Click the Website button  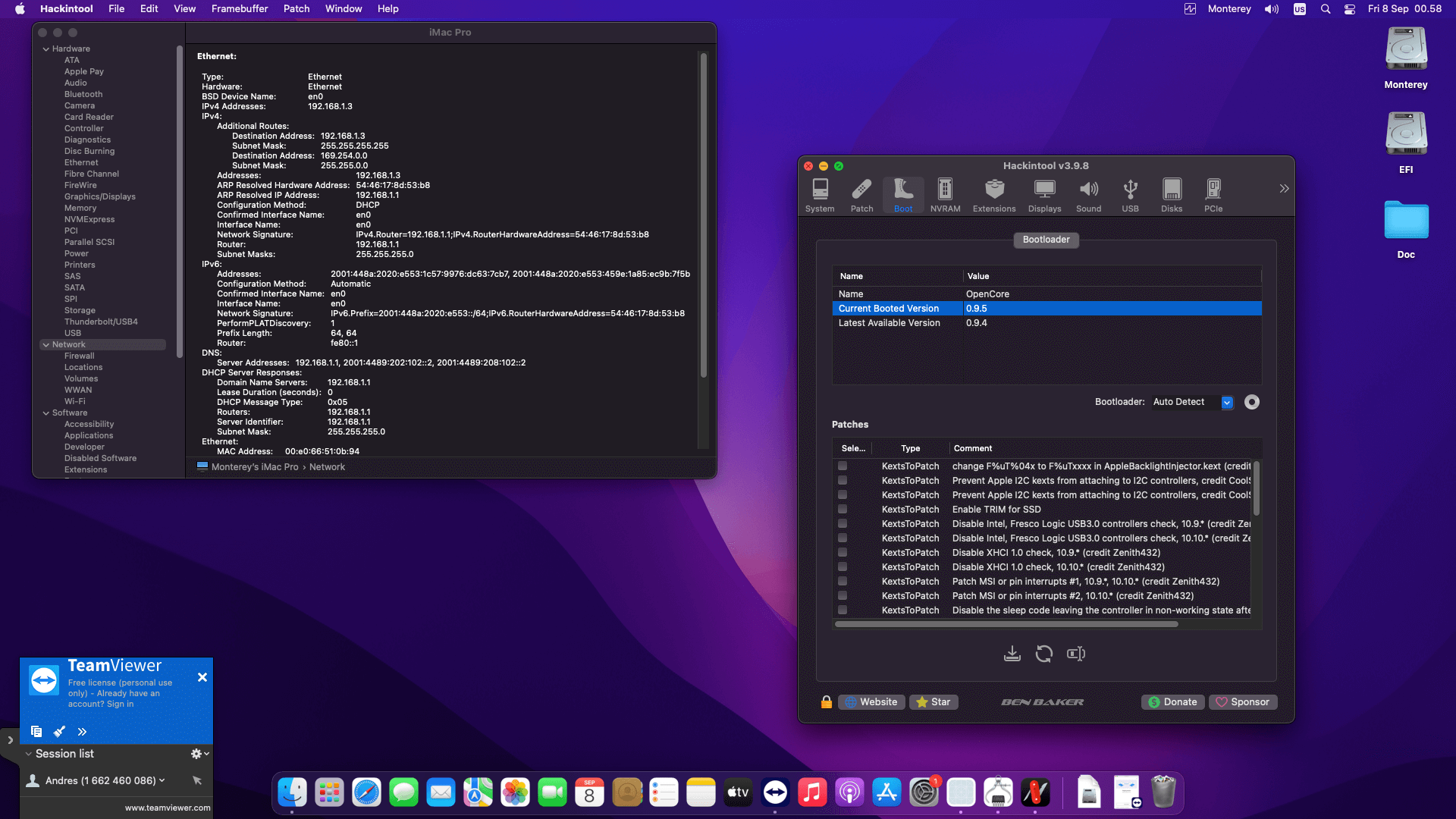click(x=871, y=702)
